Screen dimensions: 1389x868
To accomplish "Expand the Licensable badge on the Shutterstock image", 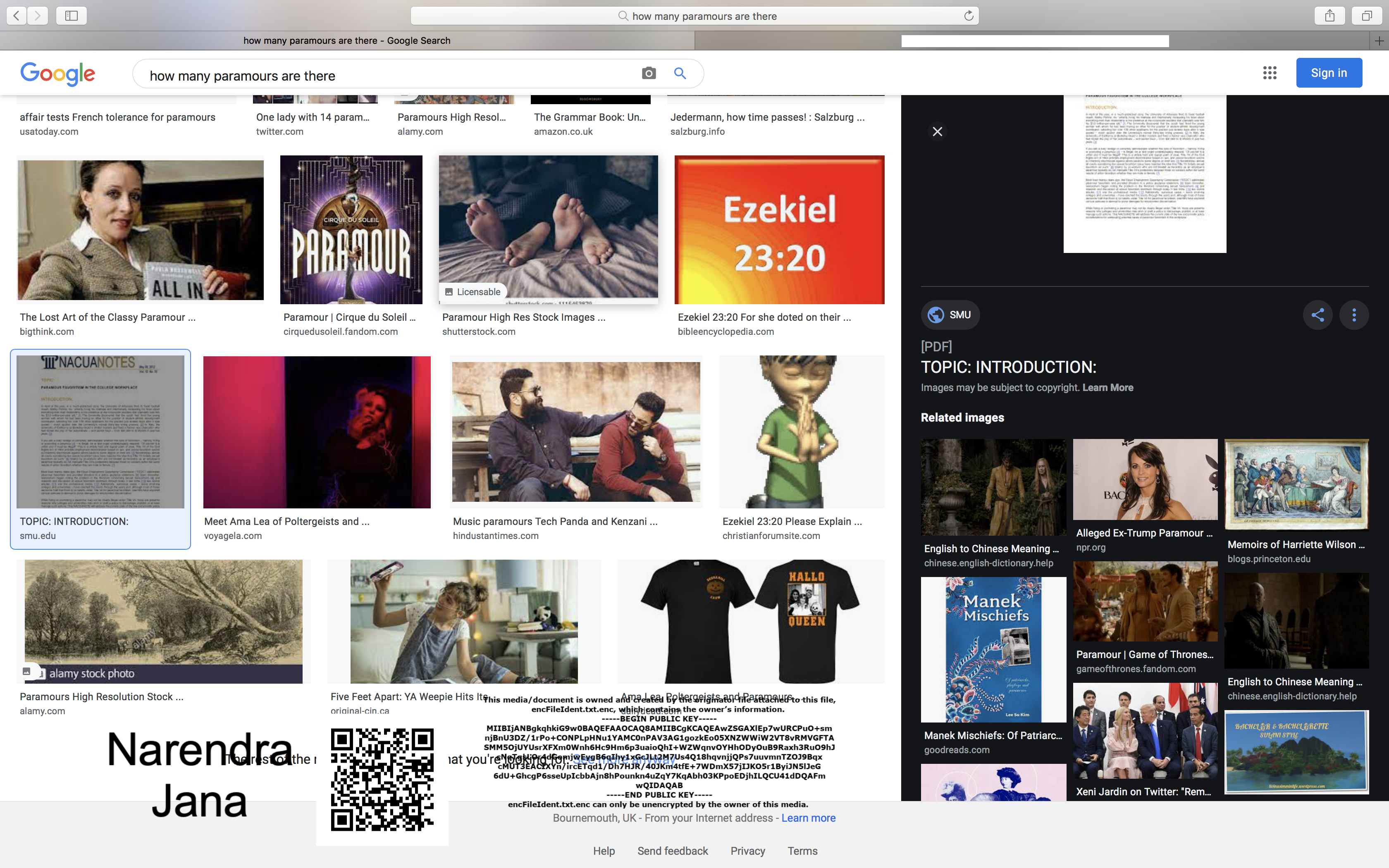I will pos(472,292).
